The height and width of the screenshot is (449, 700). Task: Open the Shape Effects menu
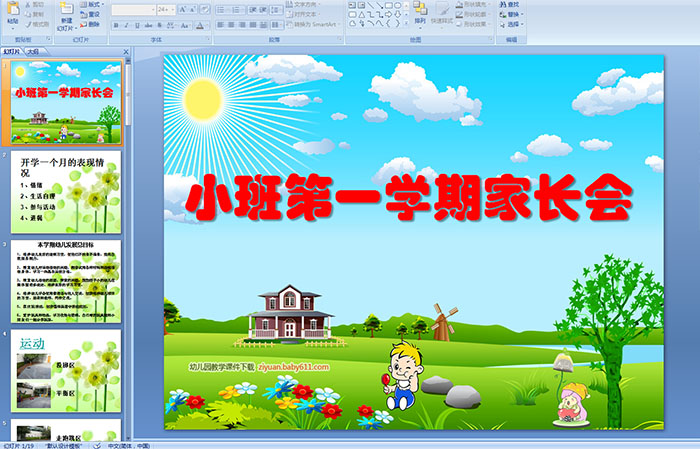point(473,24)
